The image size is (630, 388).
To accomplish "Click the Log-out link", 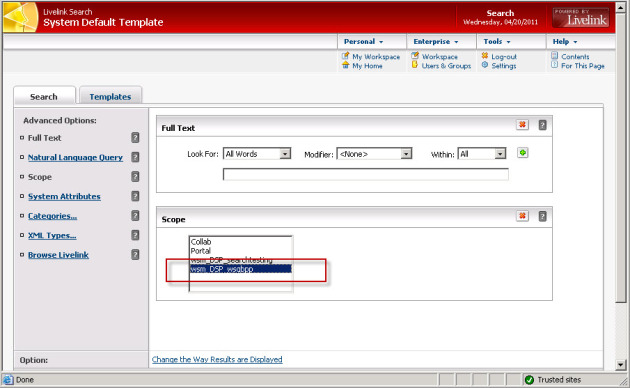I will point(504,57).
